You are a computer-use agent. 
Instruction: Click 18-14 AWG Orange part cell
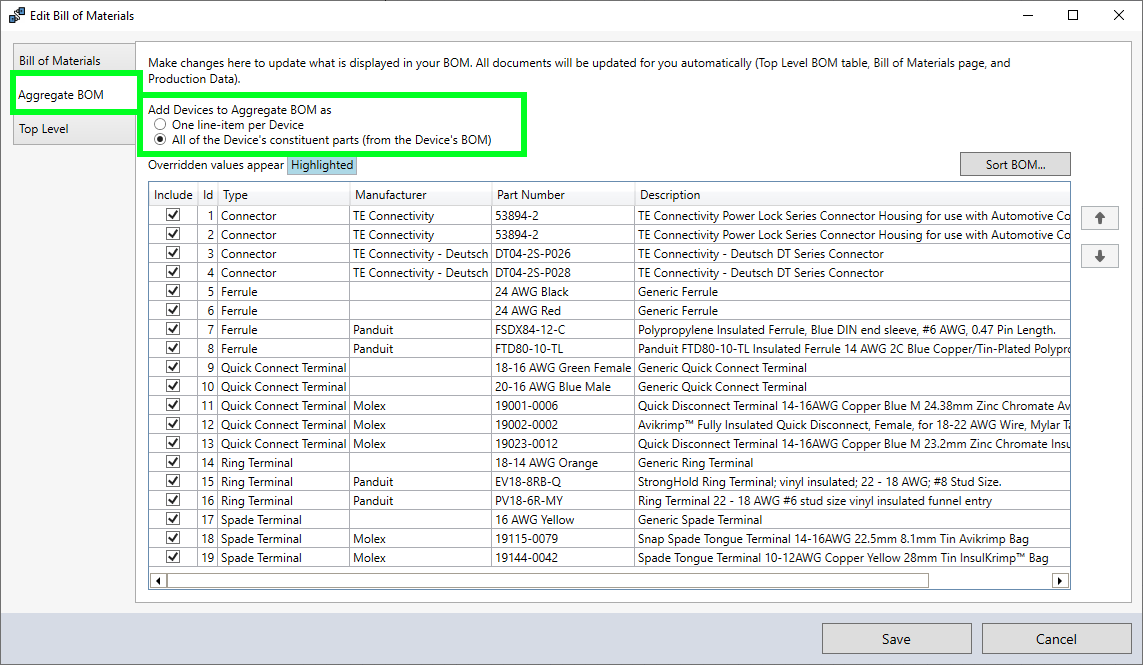563,462
